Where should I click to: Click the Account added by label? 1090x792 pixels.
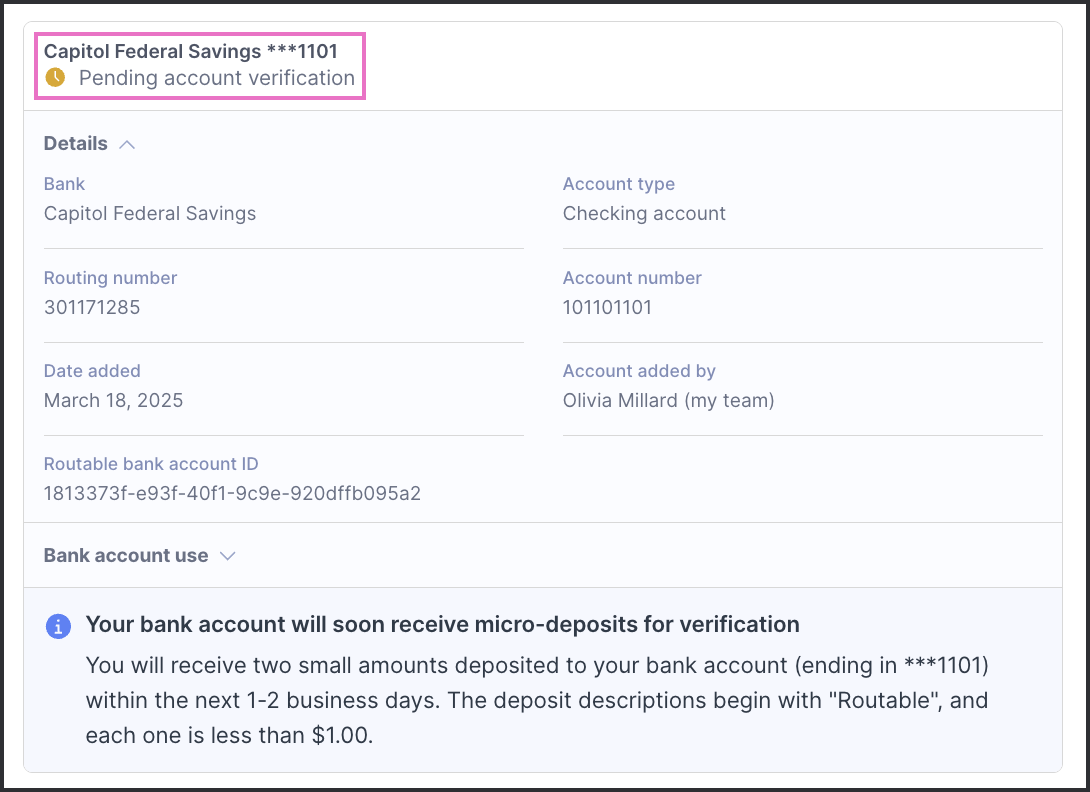(x=639, y=371)
